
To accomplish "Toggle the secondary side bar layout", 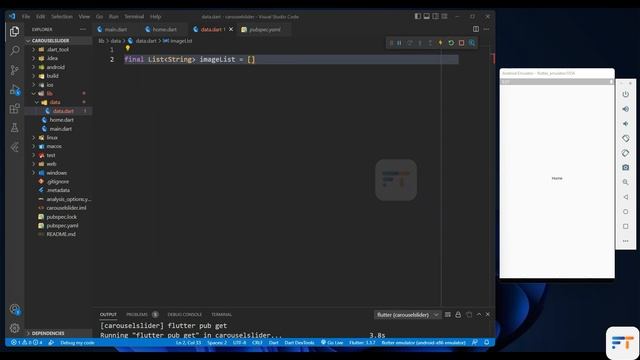I will 436,16.
